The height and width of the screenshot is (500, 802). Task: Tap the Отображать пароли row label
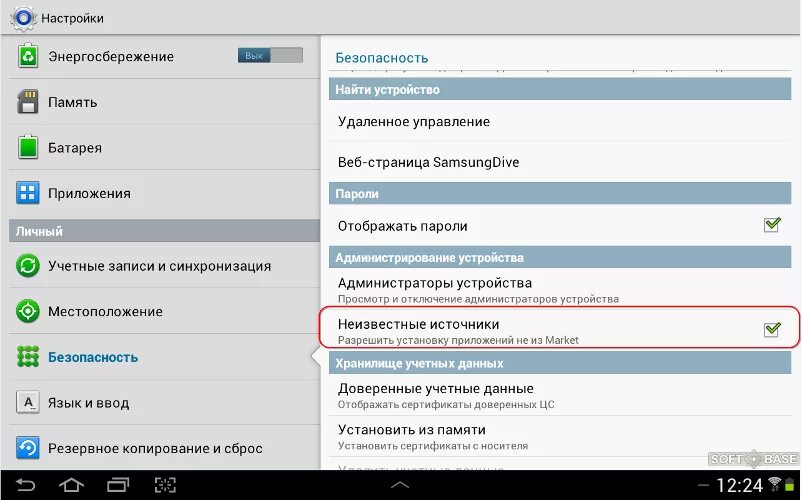click(403, 226)
